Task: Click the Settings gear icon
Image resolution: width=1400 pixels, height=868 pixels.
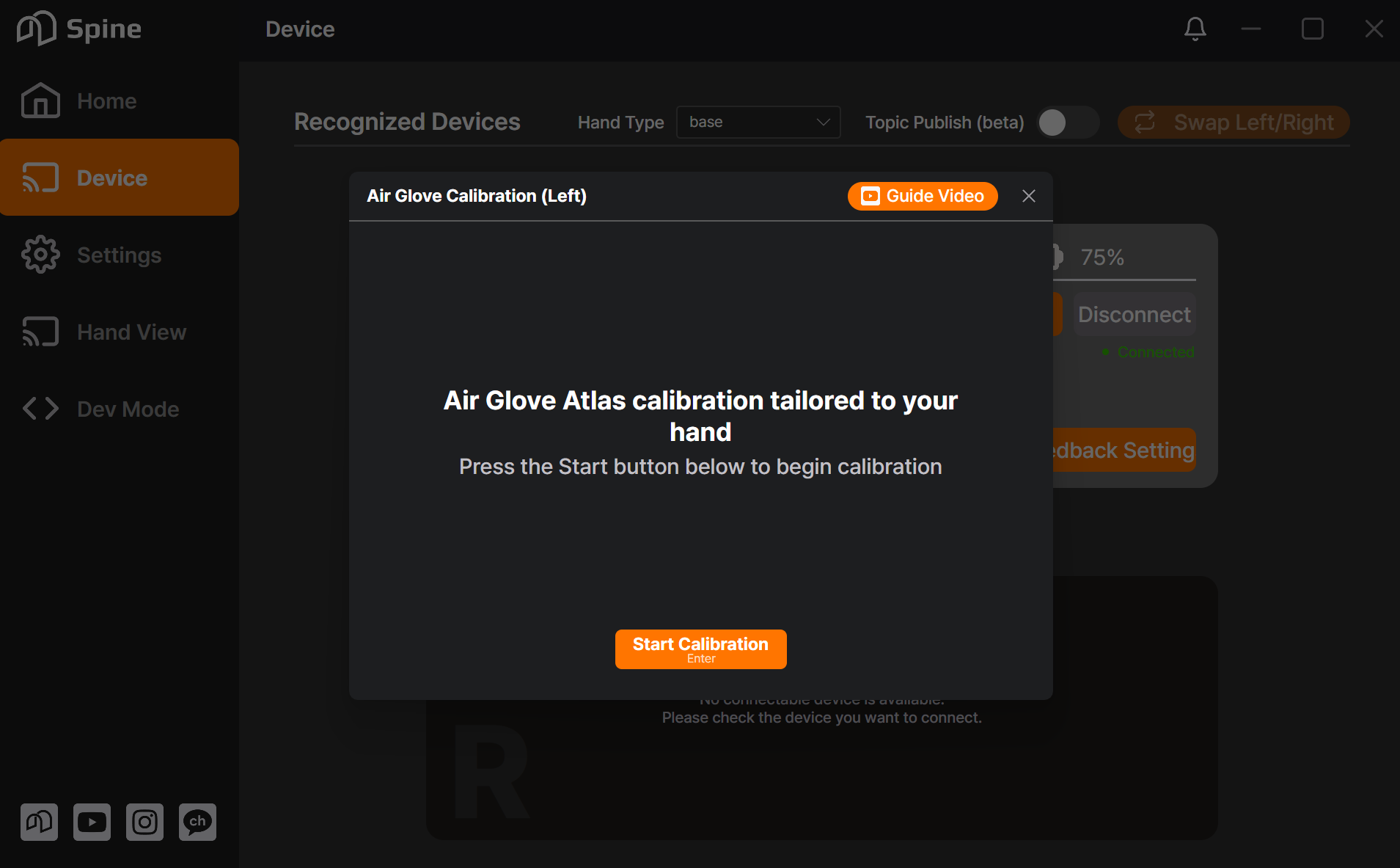Action: (40, 255)
